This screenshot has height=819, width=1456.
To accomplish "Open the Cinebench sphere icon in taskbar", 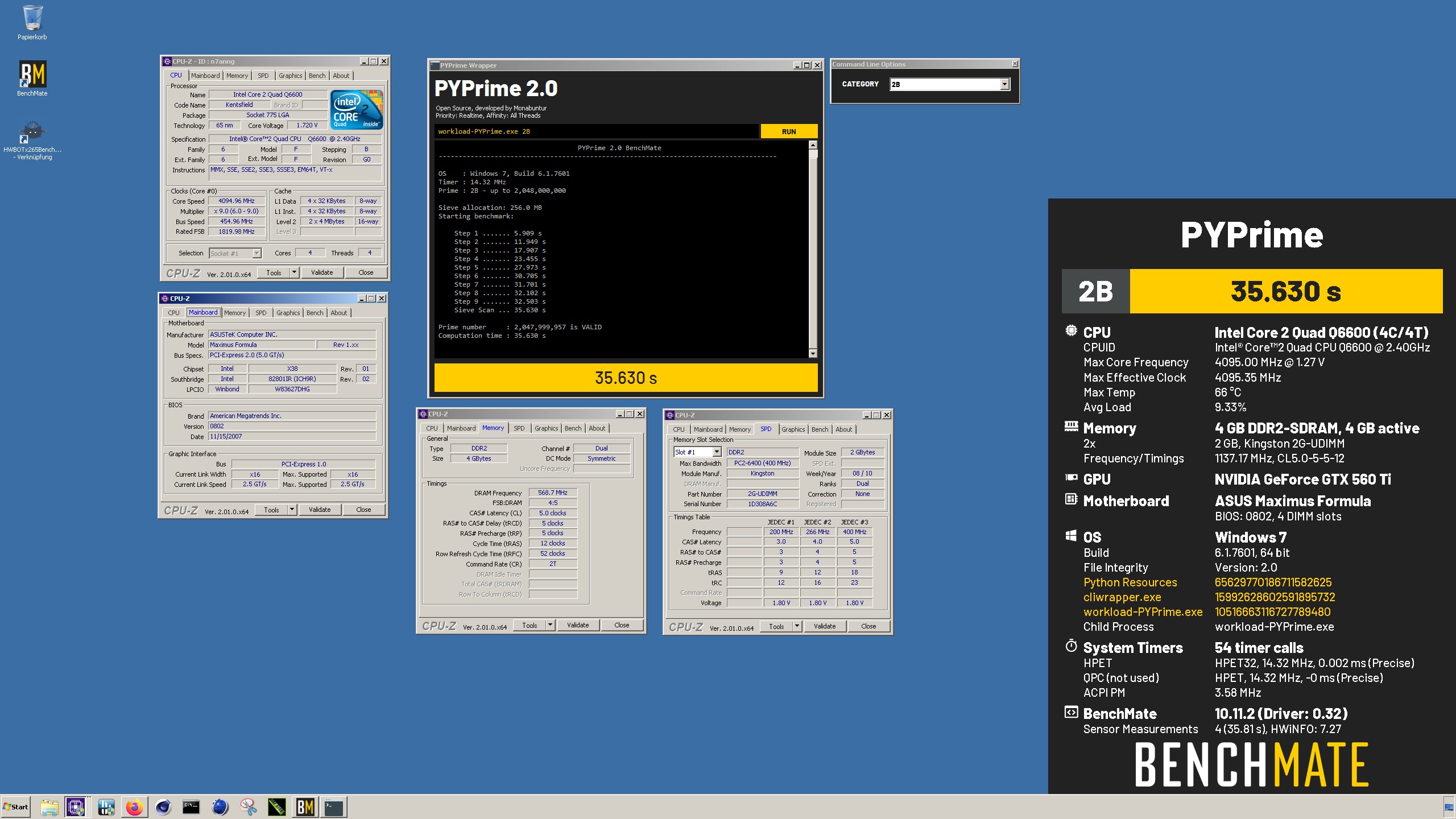I will pos(163,807).
